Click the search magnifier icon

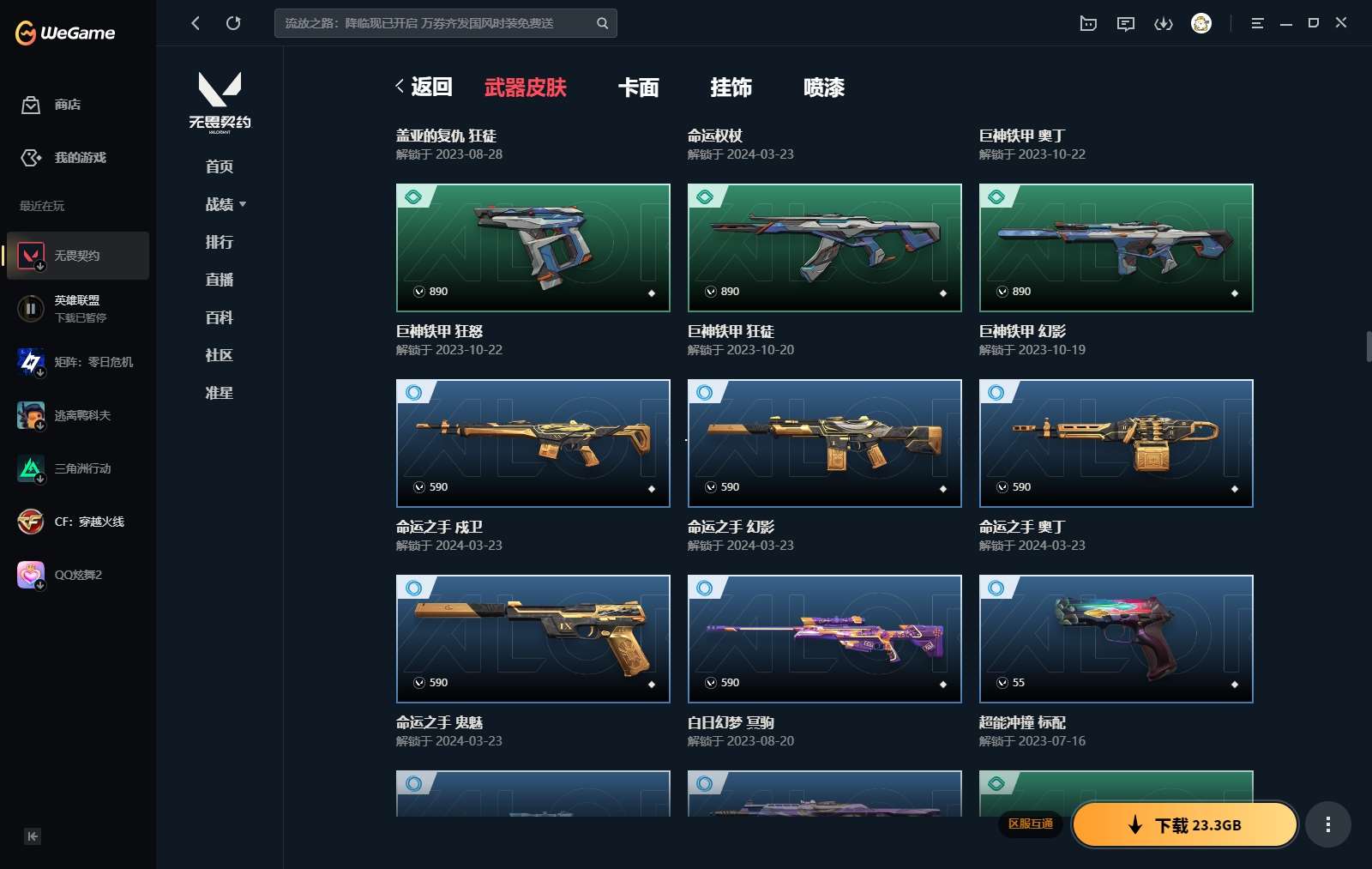pos(603,23)
